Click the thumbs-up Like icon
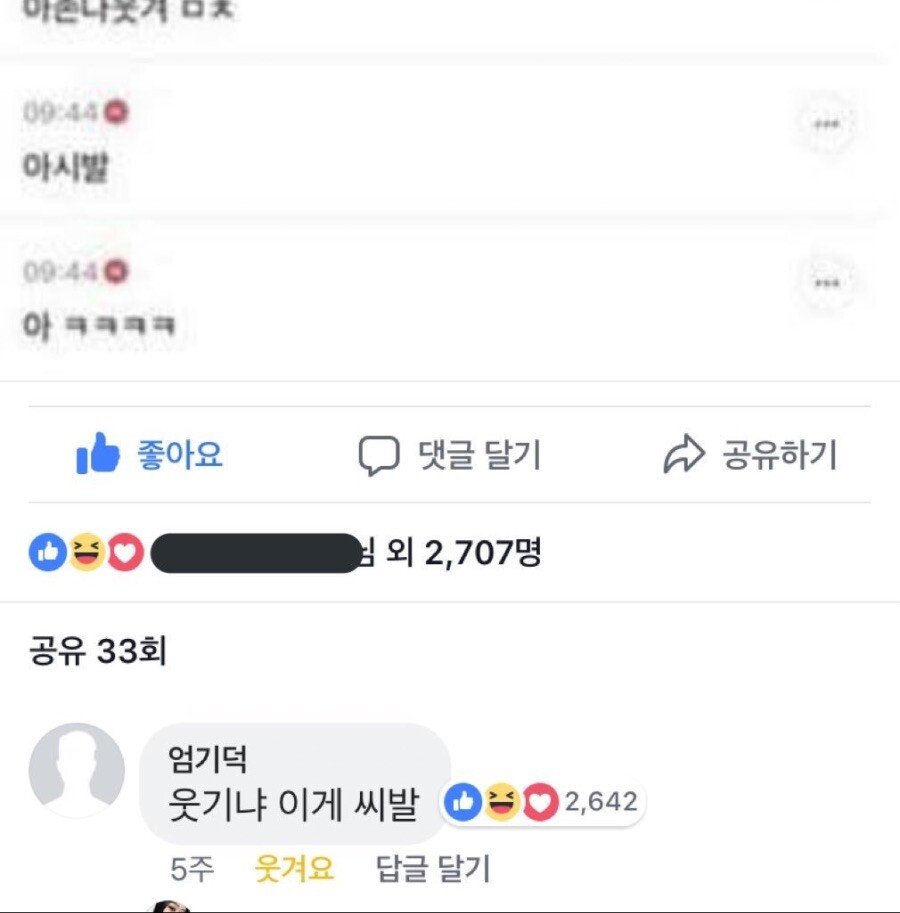 (98, 455)
